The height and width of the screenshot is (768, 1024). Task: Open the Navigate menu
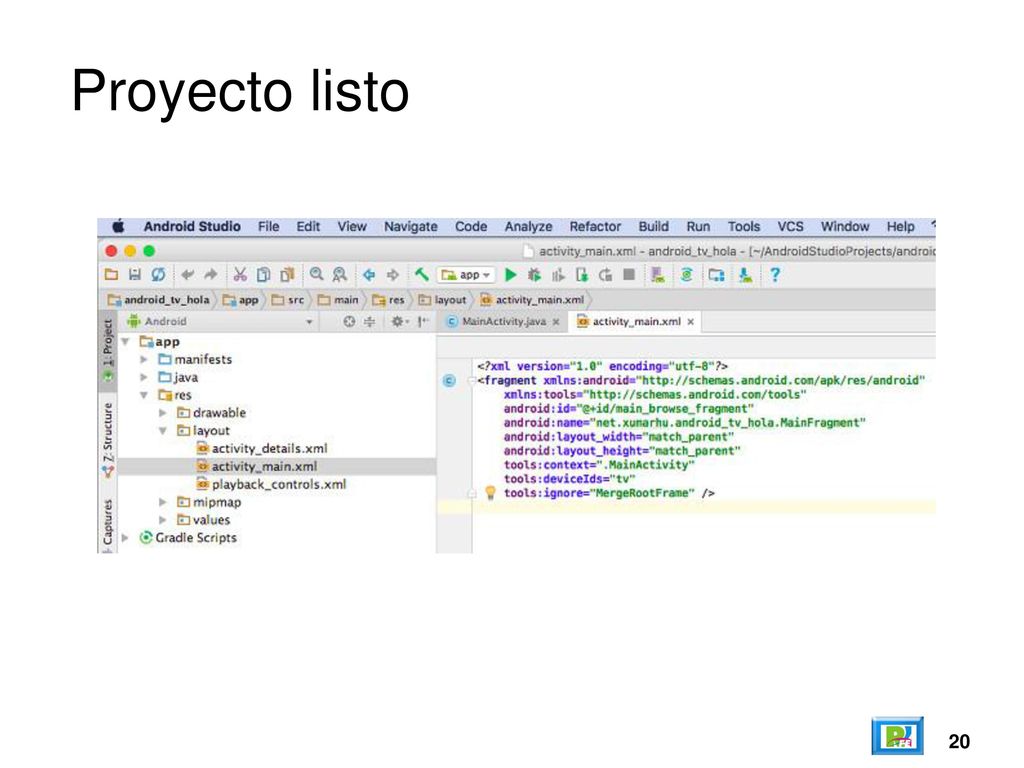point(411,227)
